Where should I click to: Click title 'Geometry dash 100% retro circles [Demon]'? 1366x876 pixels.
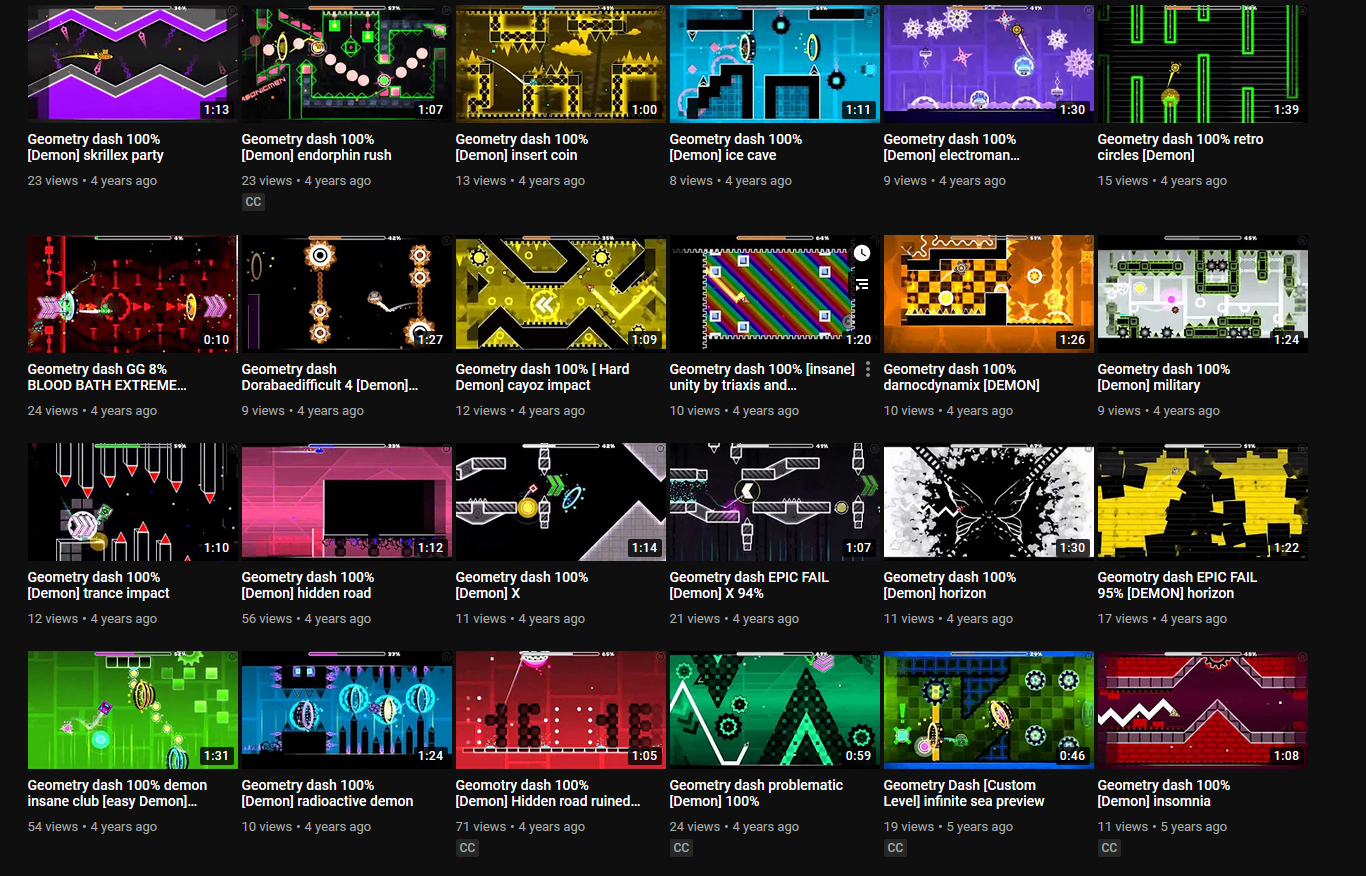click(x=1180, y=147)
